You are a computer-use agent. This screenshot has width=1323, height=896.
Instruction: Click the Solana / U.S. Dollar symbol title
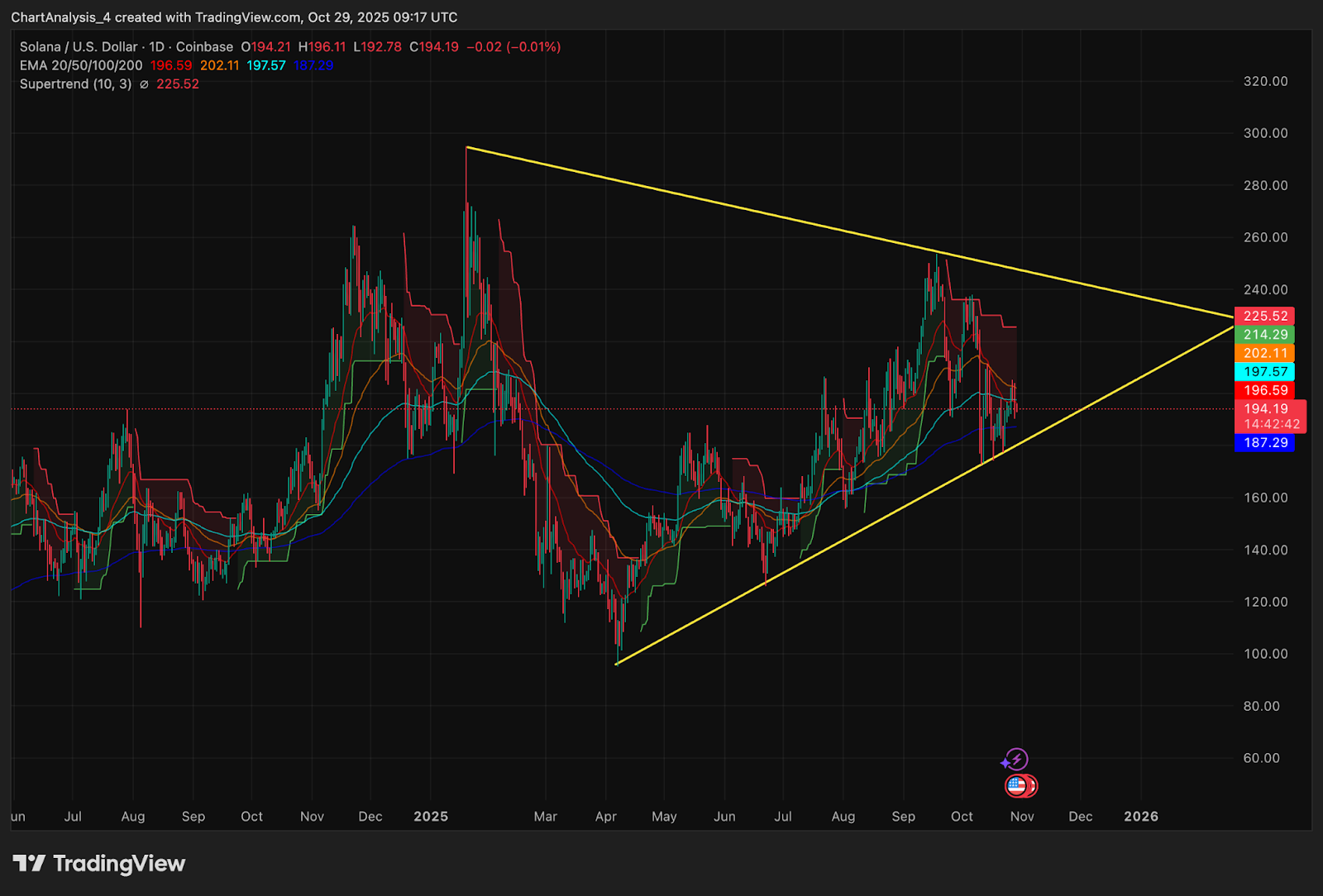point(79,47)
